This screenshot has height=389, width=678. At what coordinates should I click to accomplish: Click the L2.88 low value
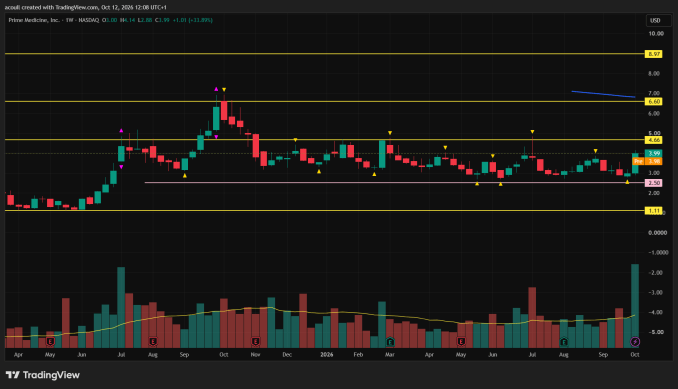145,20
